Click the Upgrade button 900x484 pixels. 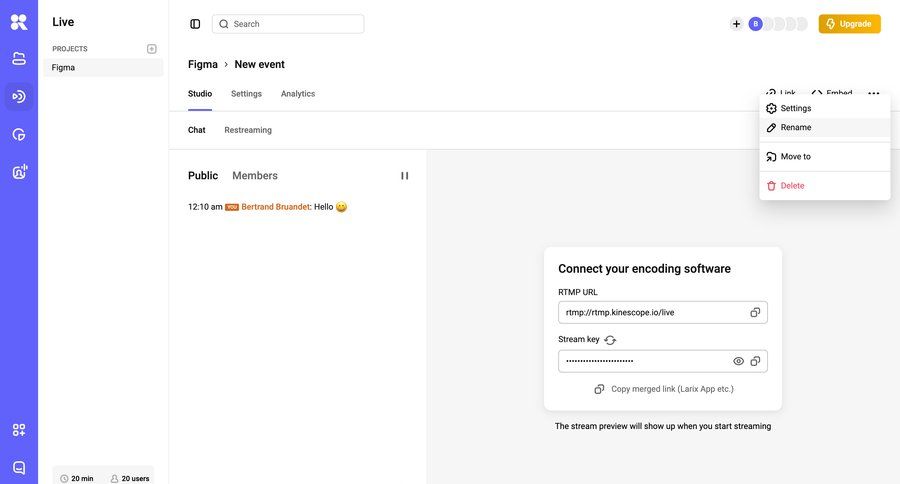tap(849, 24)
